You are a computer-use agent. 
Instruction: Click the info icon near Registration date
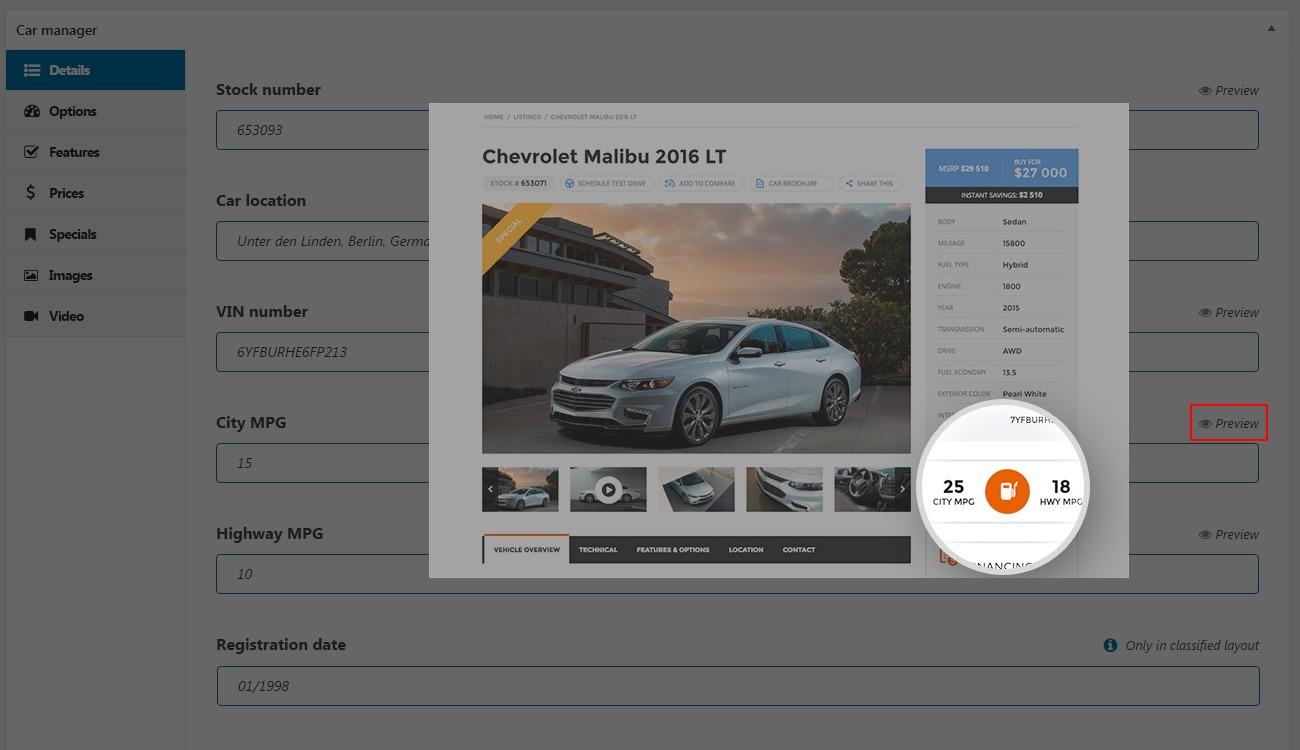(x=1110, y=645)
